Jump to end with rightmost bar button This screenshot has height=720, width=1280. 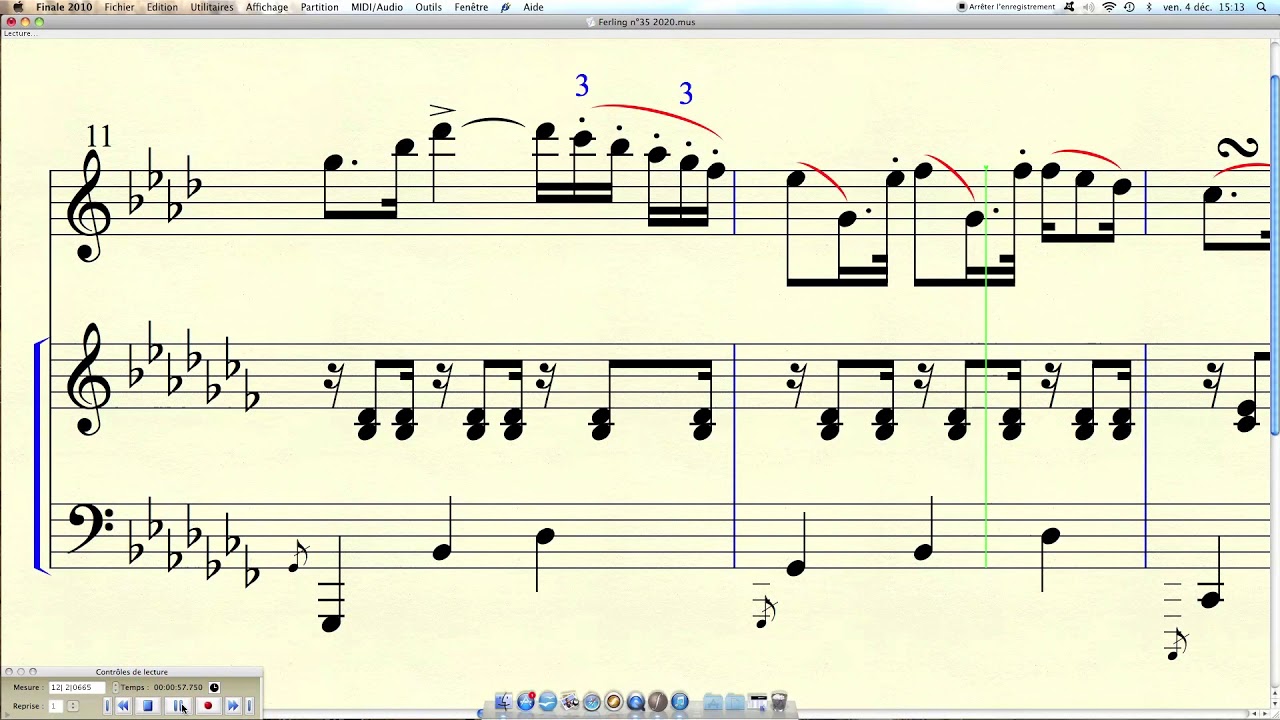pos(249,706)
